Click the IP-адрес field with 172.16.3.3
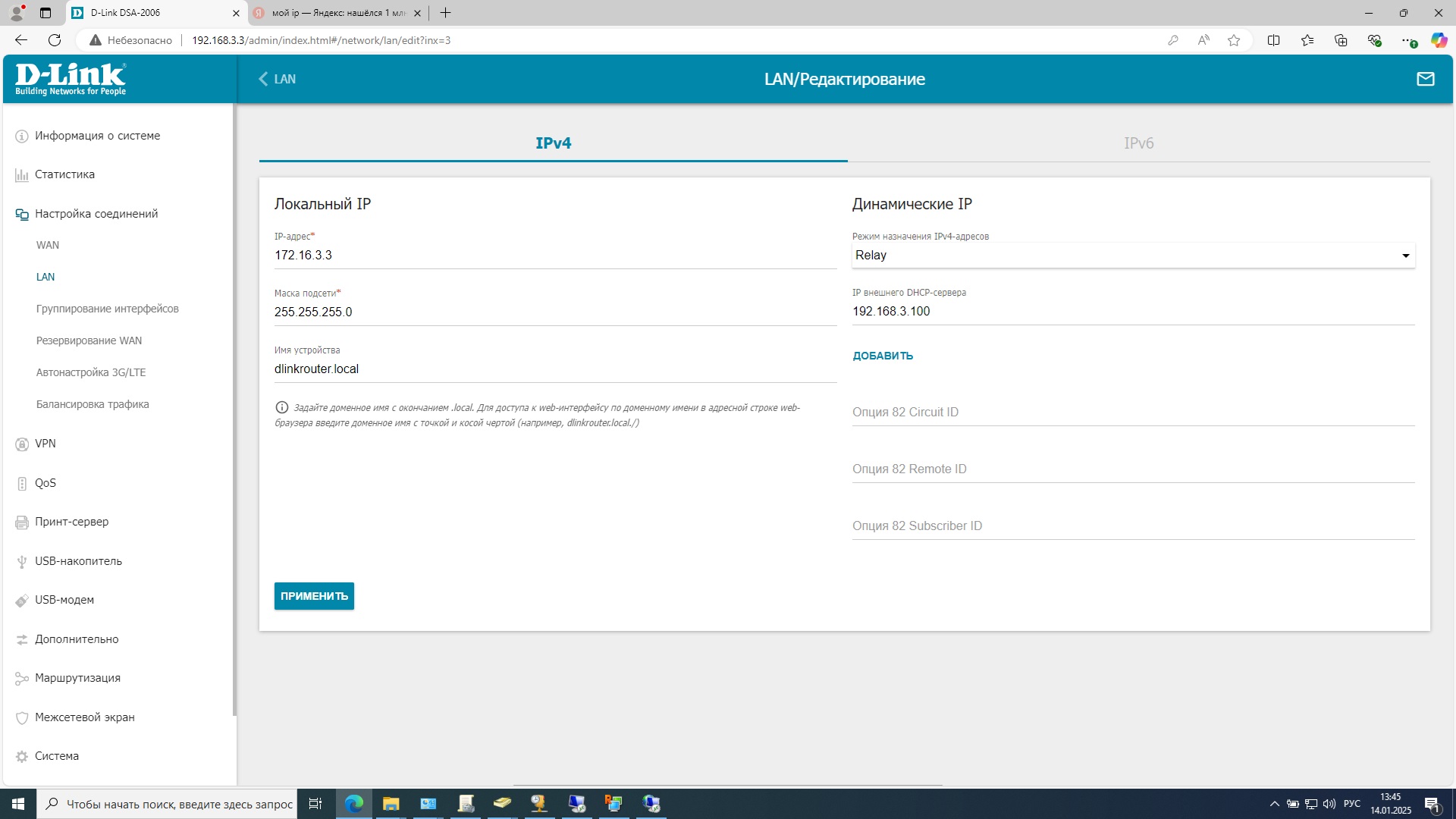 point(554,256)
